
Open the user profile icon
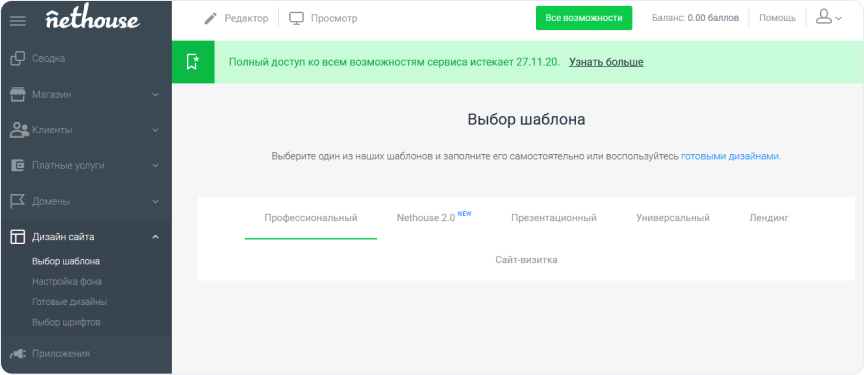(823, 18)
